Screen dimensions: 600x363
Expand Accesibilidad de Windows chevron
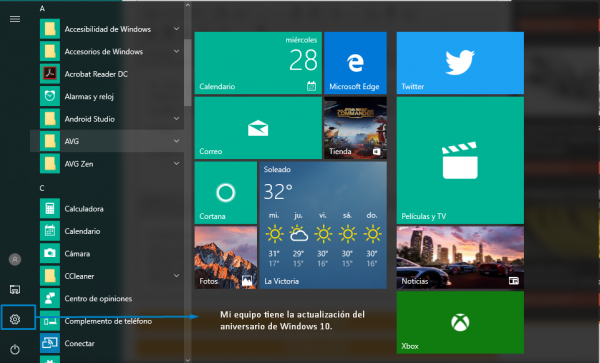176,29
